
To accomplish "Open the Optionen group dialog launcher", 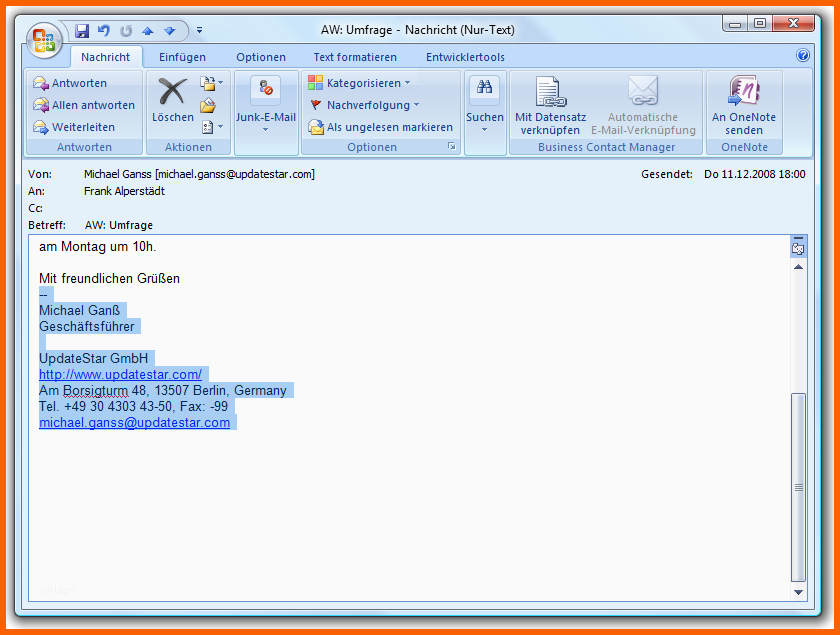I will [452, 146].
